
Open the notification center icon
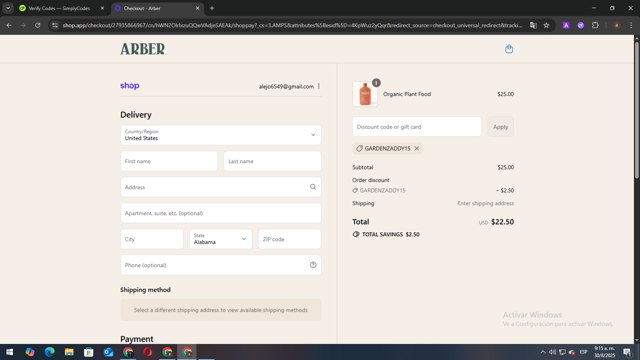pos(627,352)
